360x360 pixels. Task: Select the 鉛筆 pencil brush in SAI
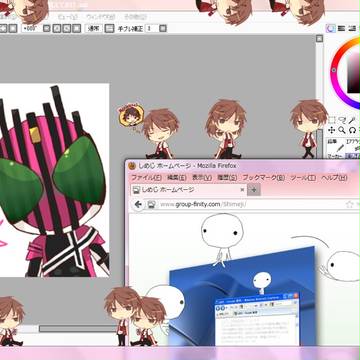tap(335, 147)
